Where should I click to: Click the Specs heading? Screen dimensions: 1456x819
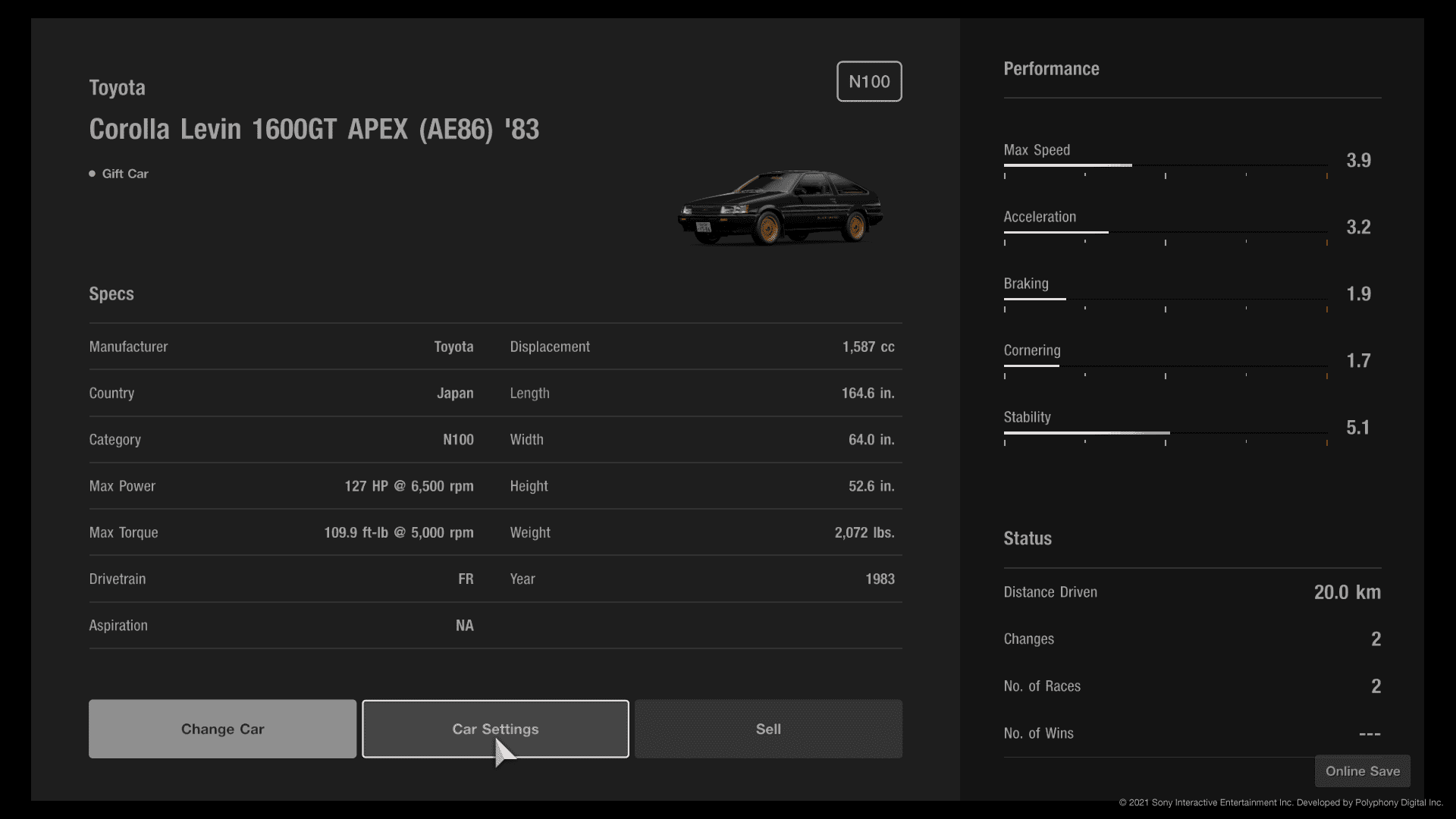coord(111,294)
